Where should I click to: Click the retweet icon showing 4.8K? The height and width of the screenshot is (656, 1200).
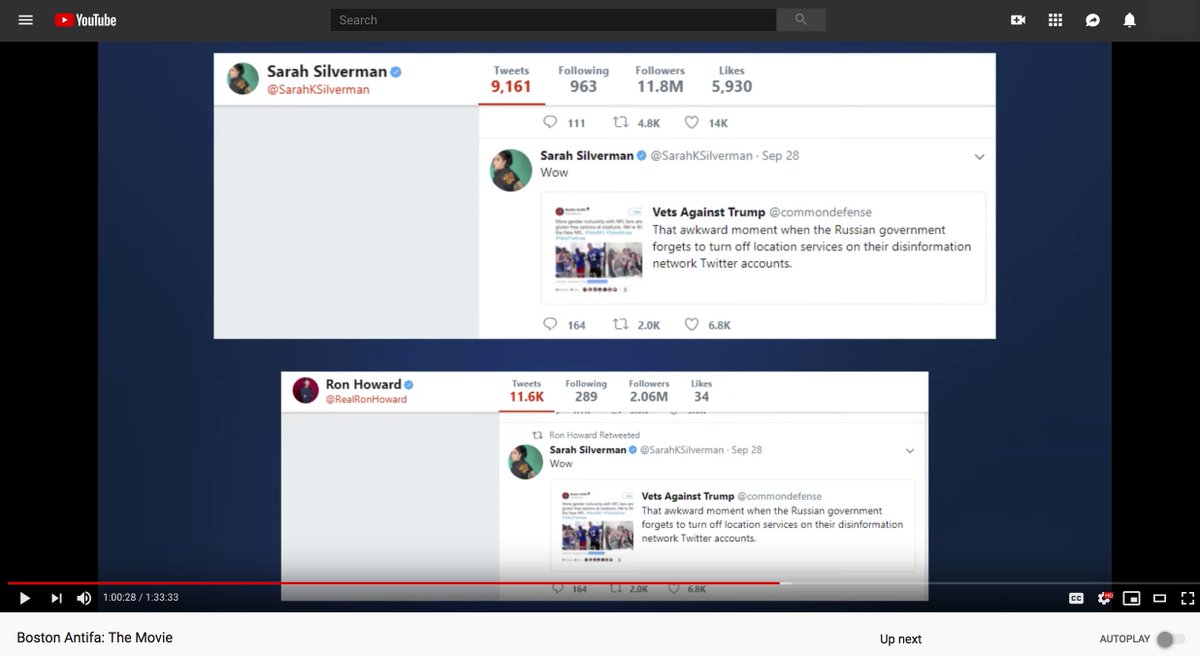(x=621, y=122)
